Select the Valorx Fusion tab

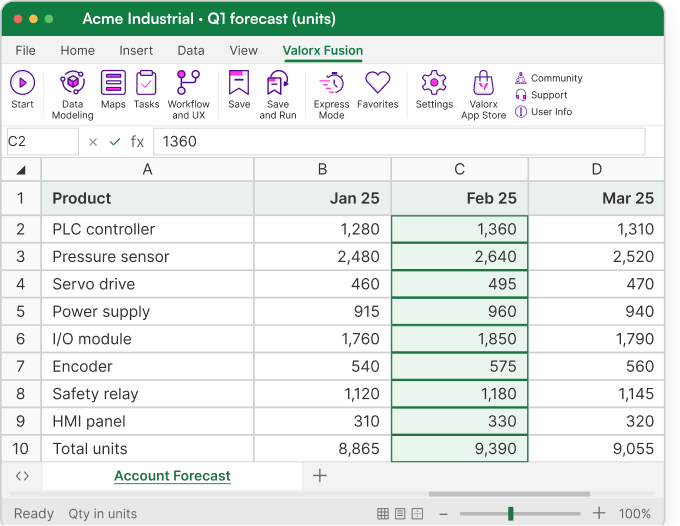tap(323, 51)
